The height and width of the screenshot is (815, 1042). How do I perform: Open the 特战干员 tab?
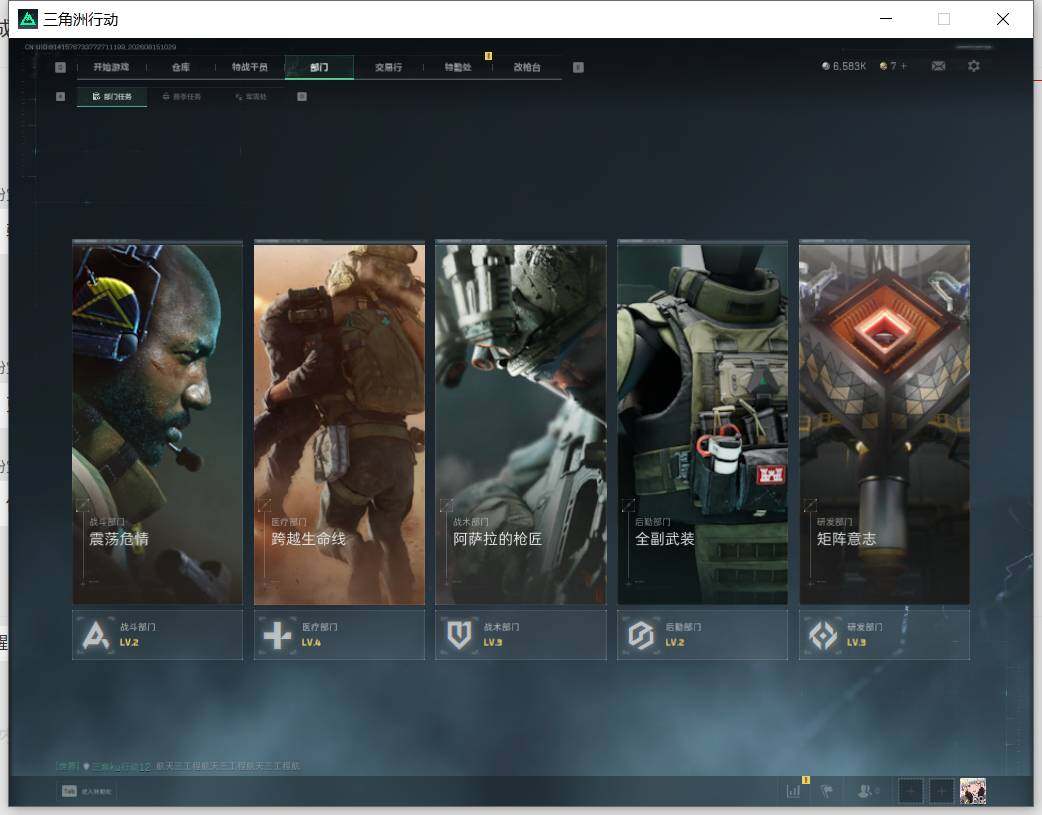click(250, 67)
